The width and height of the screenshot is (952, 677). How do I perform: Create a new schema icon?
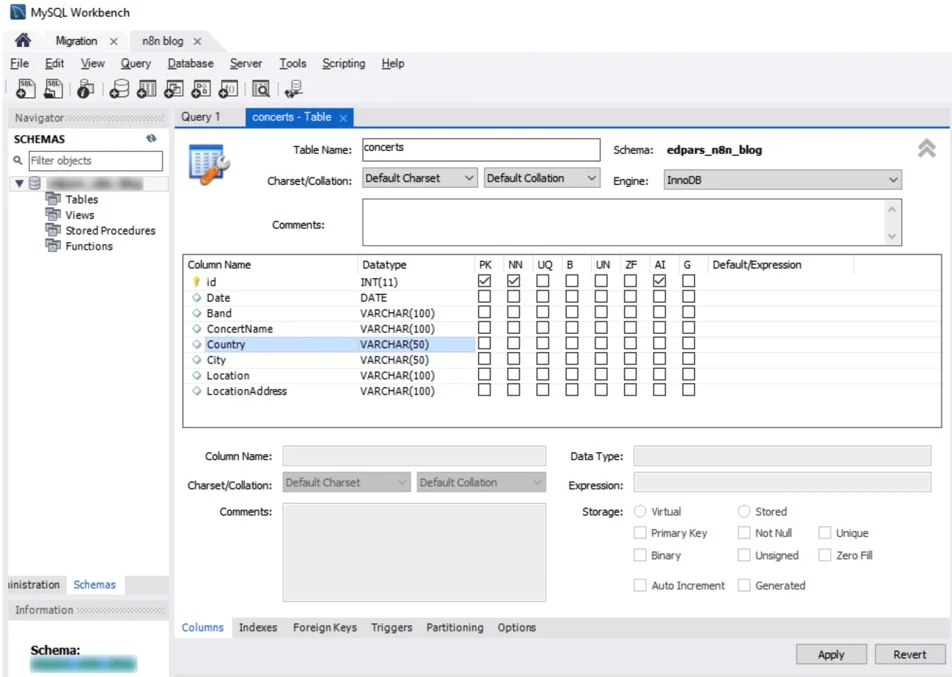point(119,89)
